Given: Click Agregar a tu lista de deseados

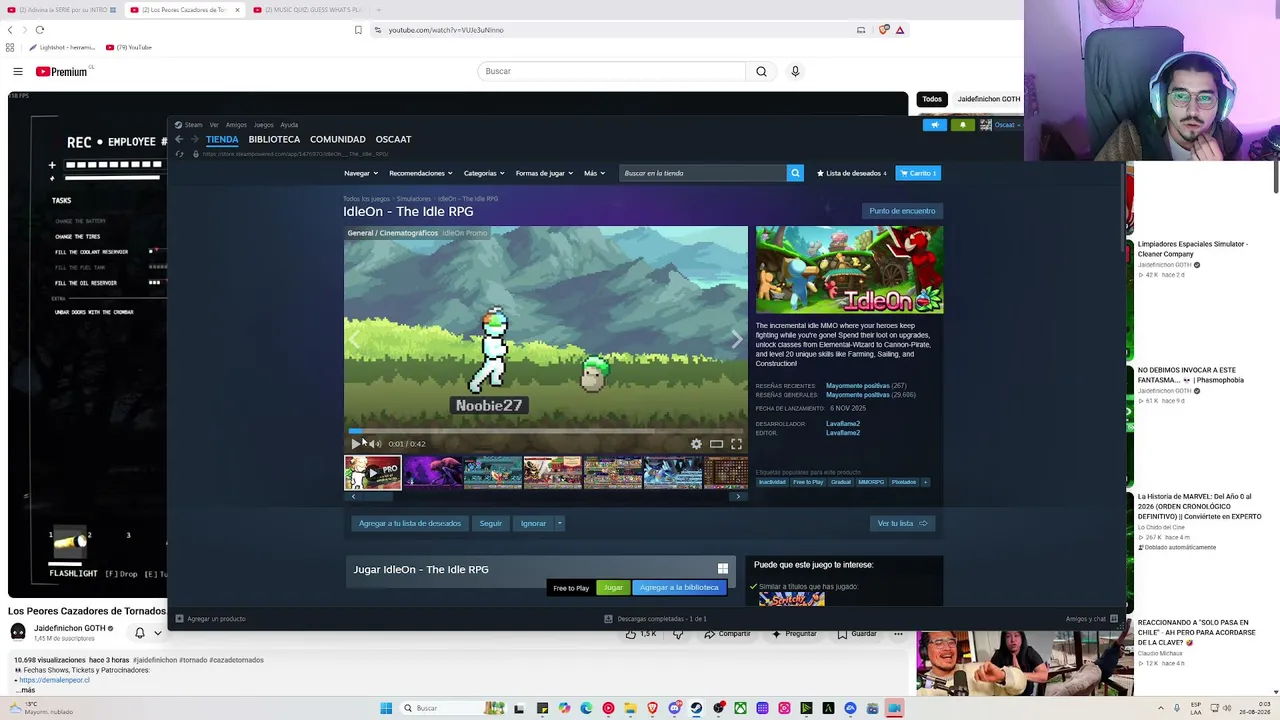Looking at the screenshot, I should 410,523.
